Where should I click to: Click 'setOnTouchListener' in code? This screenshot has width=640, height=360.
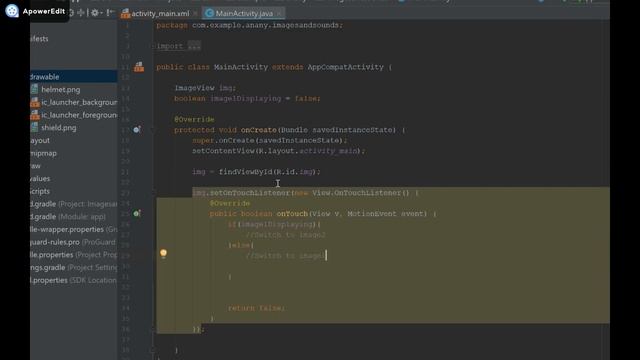(x=249, y=193)
